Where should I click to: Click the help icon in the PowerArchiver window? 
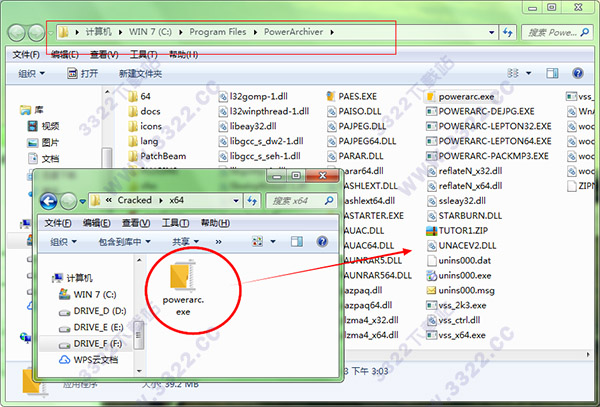point(578,73)
